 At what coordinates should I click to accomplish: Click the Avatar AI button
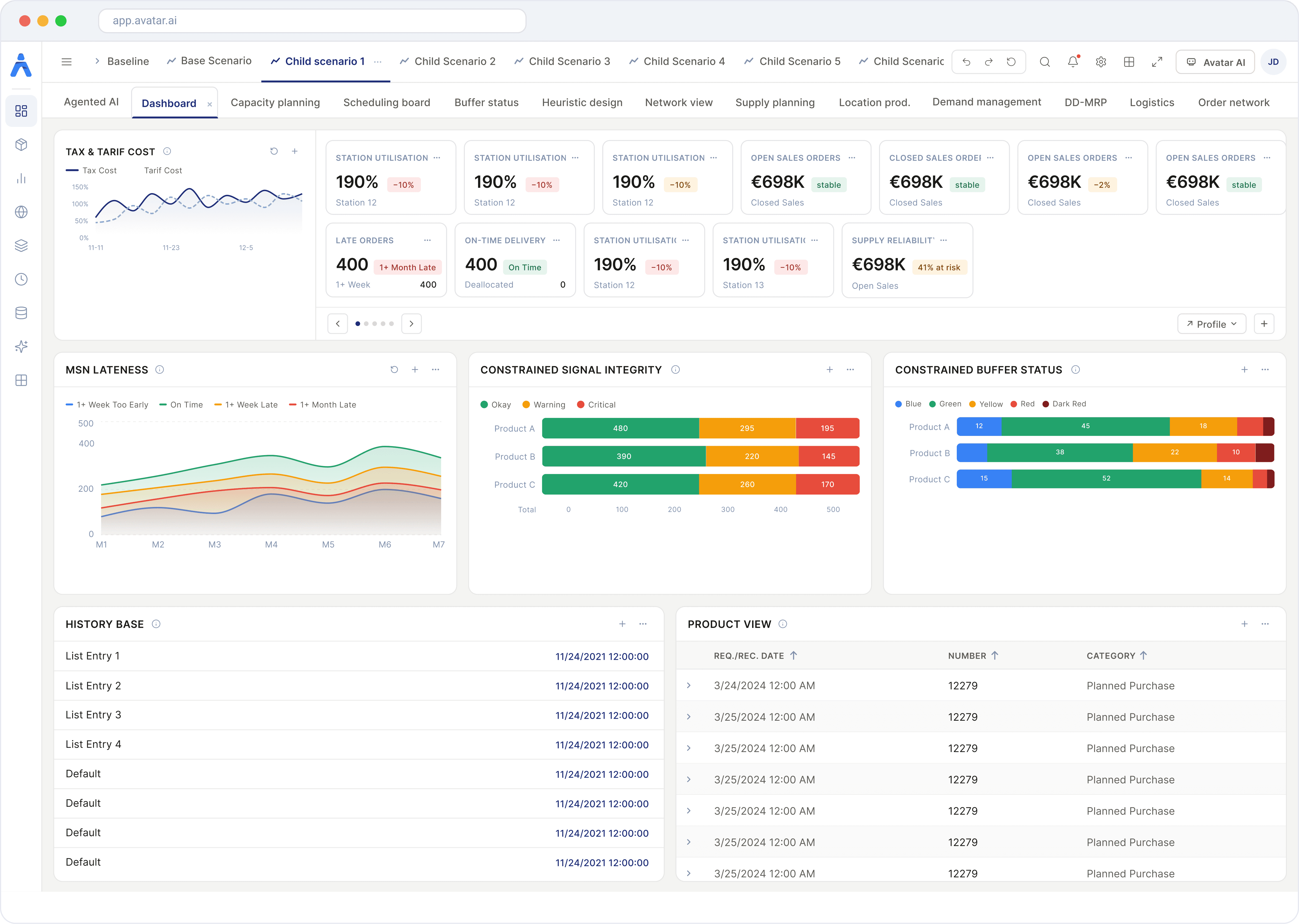click(x=1215, y=62)
